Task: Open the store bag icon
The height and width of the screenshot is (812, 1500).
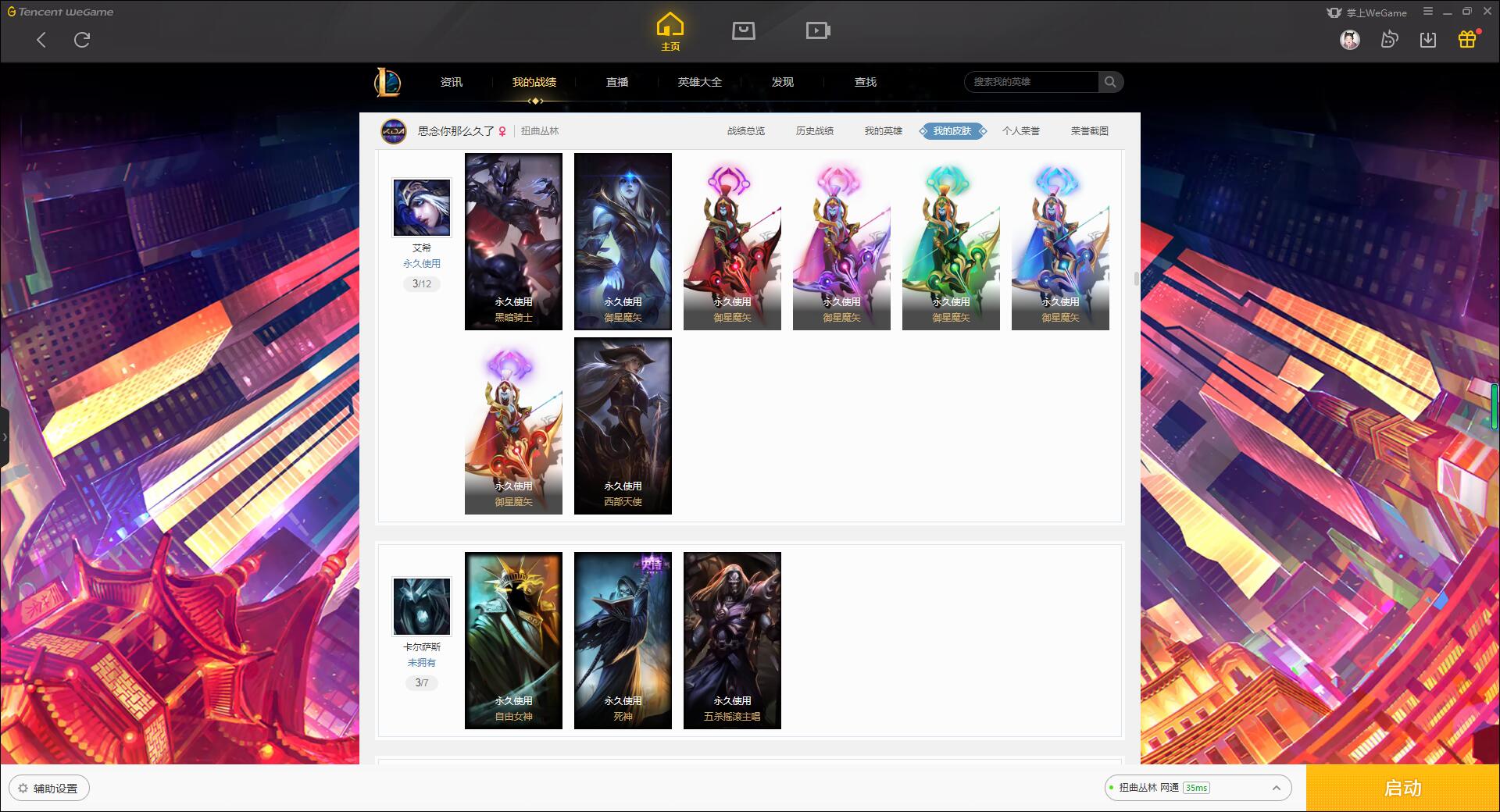Action: pos(743,31)
